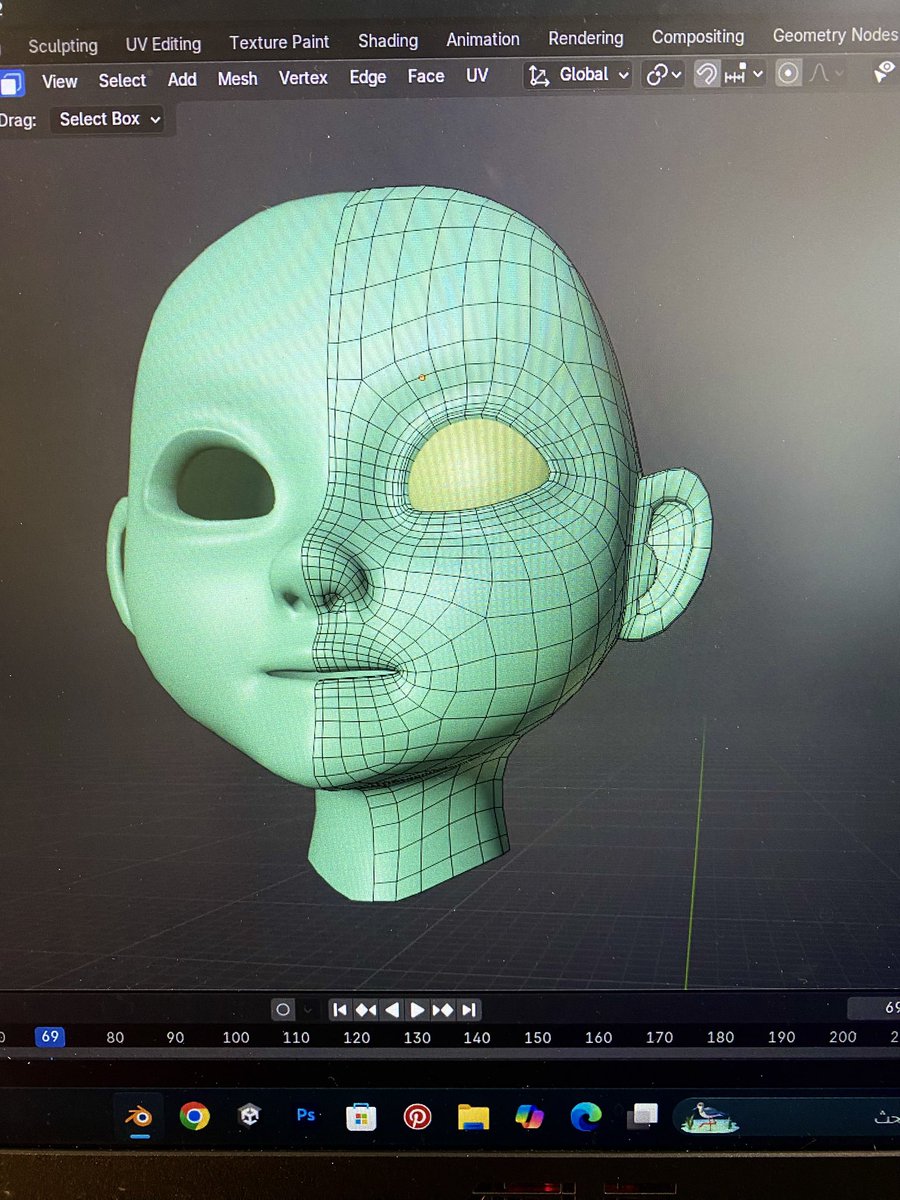Open the Select Box drag dropdown

(109, 119)
